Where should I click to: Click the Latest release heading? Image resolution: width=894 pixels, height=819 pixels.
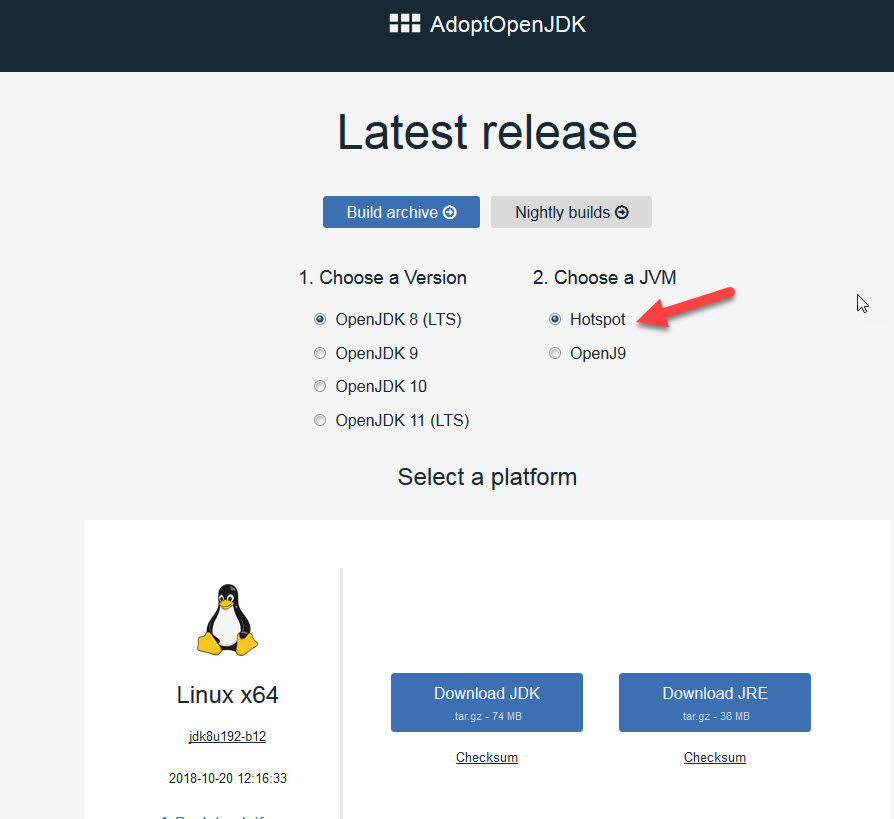tap(487, 132)
